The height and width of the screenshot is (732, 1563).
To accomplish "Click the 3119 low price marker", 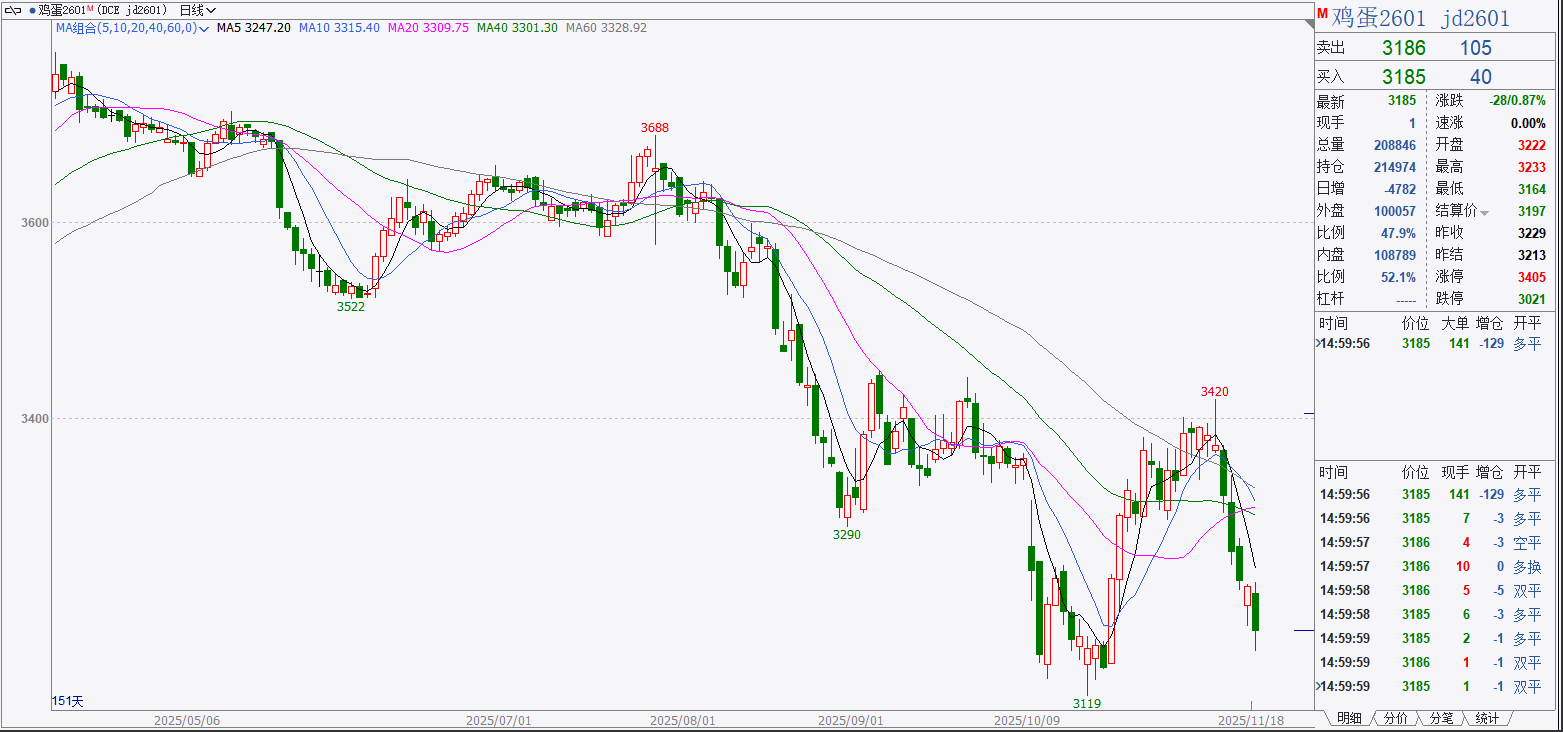I will (x=1087, y=704).
